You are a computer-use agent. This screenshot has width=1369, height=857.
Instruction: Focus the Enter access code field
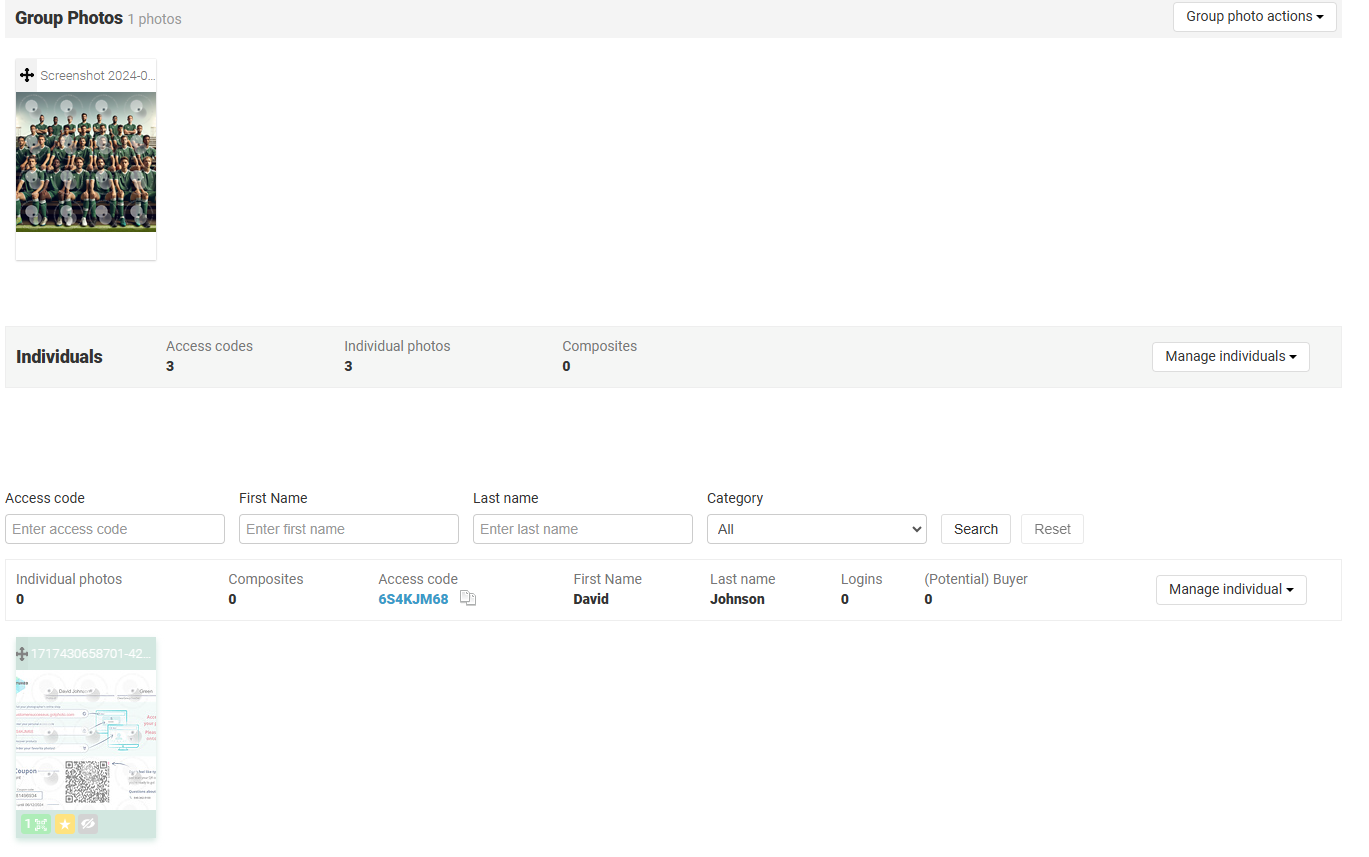pyautogui.click(x=115, y=529)
